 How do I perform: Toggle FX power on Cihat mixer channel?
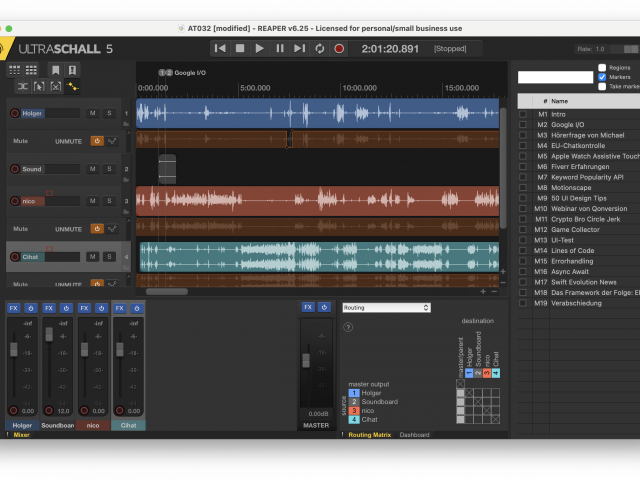[137, 308]
